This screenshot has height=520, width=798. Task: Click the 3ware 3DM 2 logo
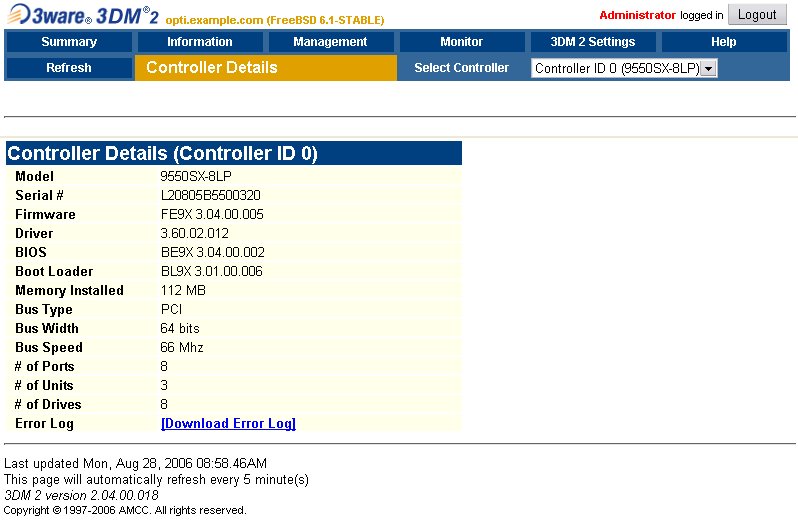[83, 15]
